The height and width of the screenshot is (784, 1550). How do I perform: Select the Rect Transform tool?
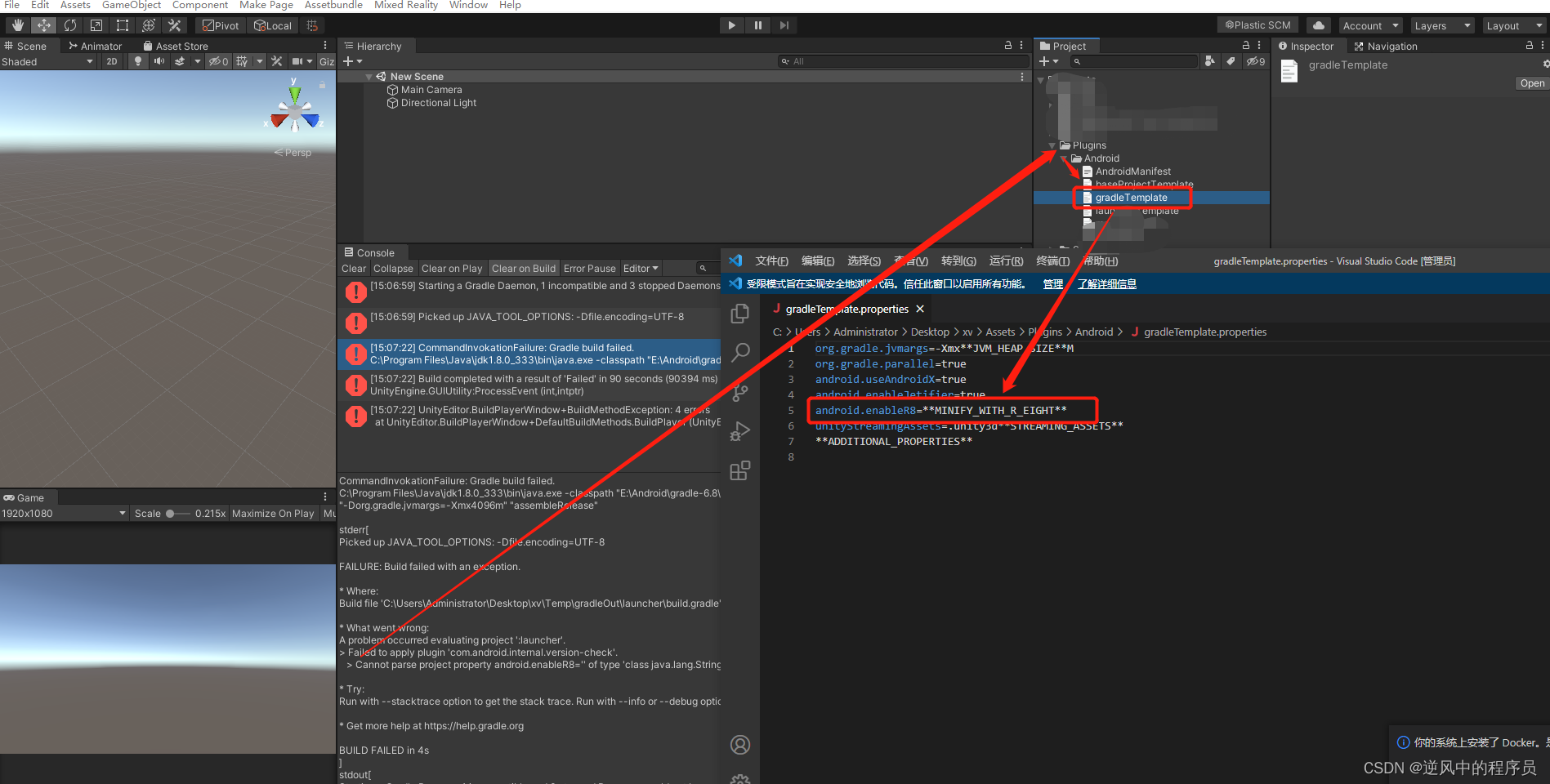pyautogui.click(x=122, y=25)
